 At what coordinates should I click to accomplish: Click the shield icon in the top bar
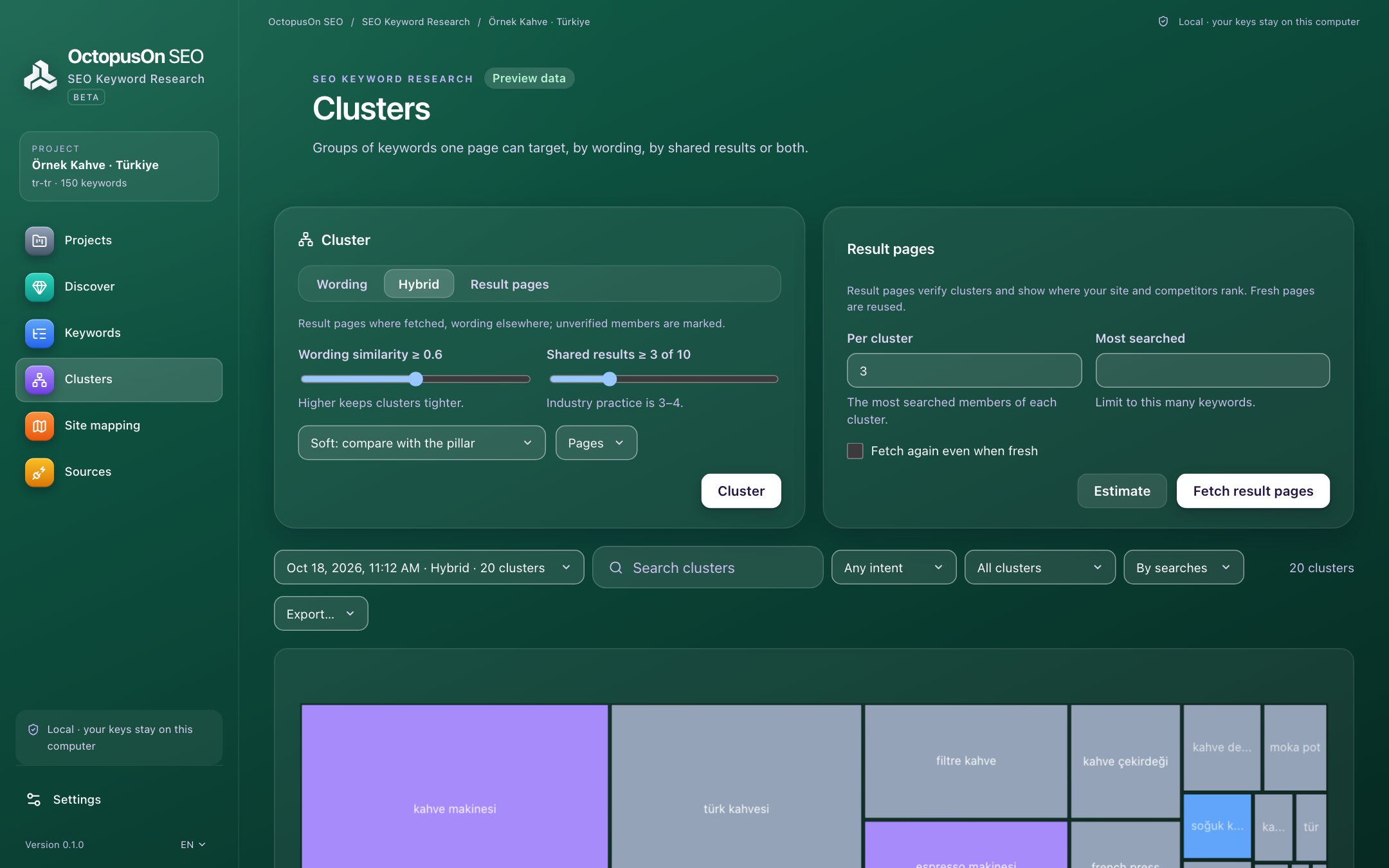point(1163,22)
